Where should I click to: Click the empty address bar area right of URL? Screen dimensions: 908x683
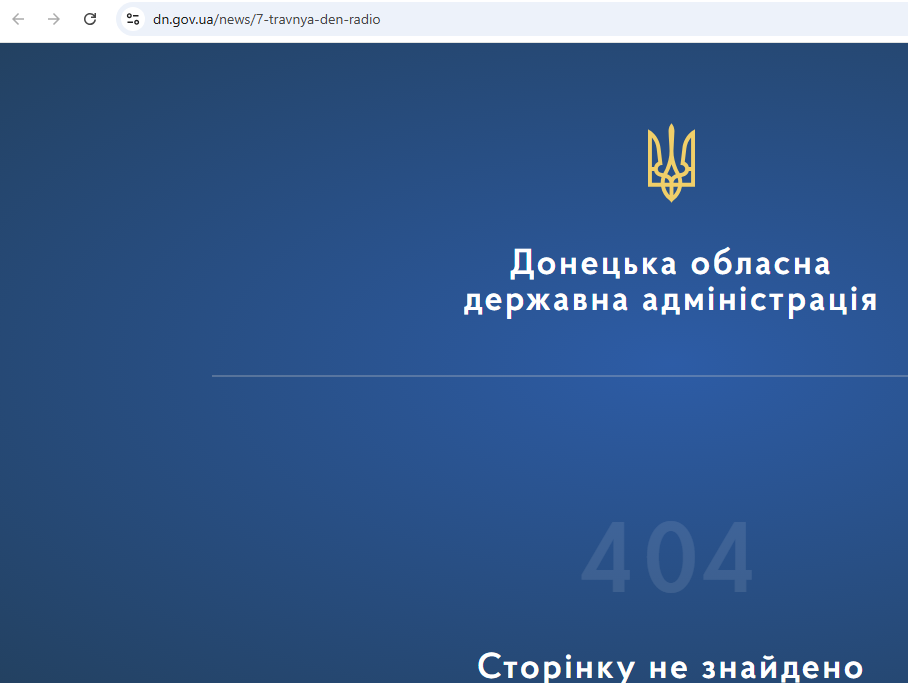650,19
